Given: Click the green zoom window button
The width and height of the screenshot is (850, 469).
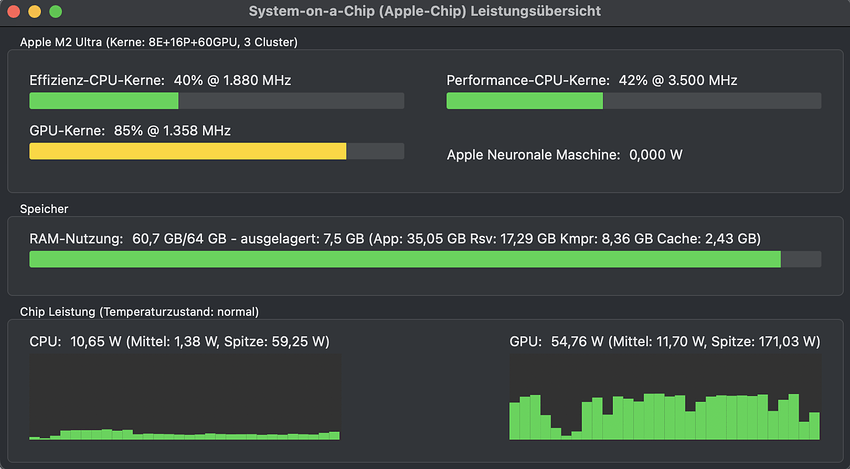Looking at the screenshot, I should [55, 11].
